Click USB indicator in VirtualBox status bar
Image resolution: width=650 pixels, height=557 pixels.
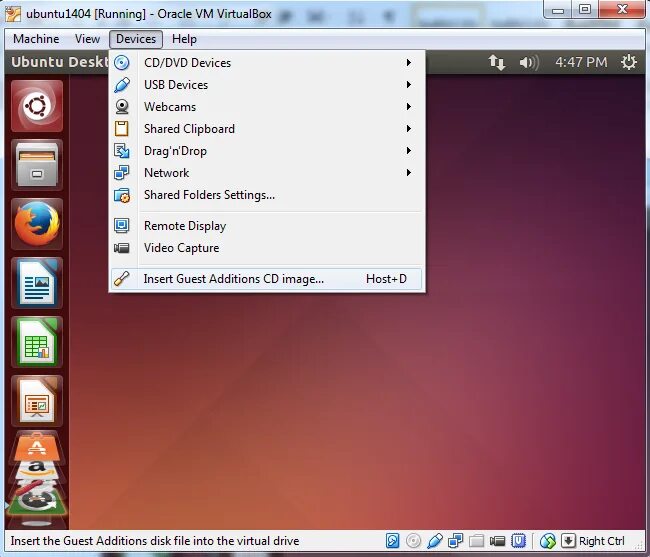[434, 540]
